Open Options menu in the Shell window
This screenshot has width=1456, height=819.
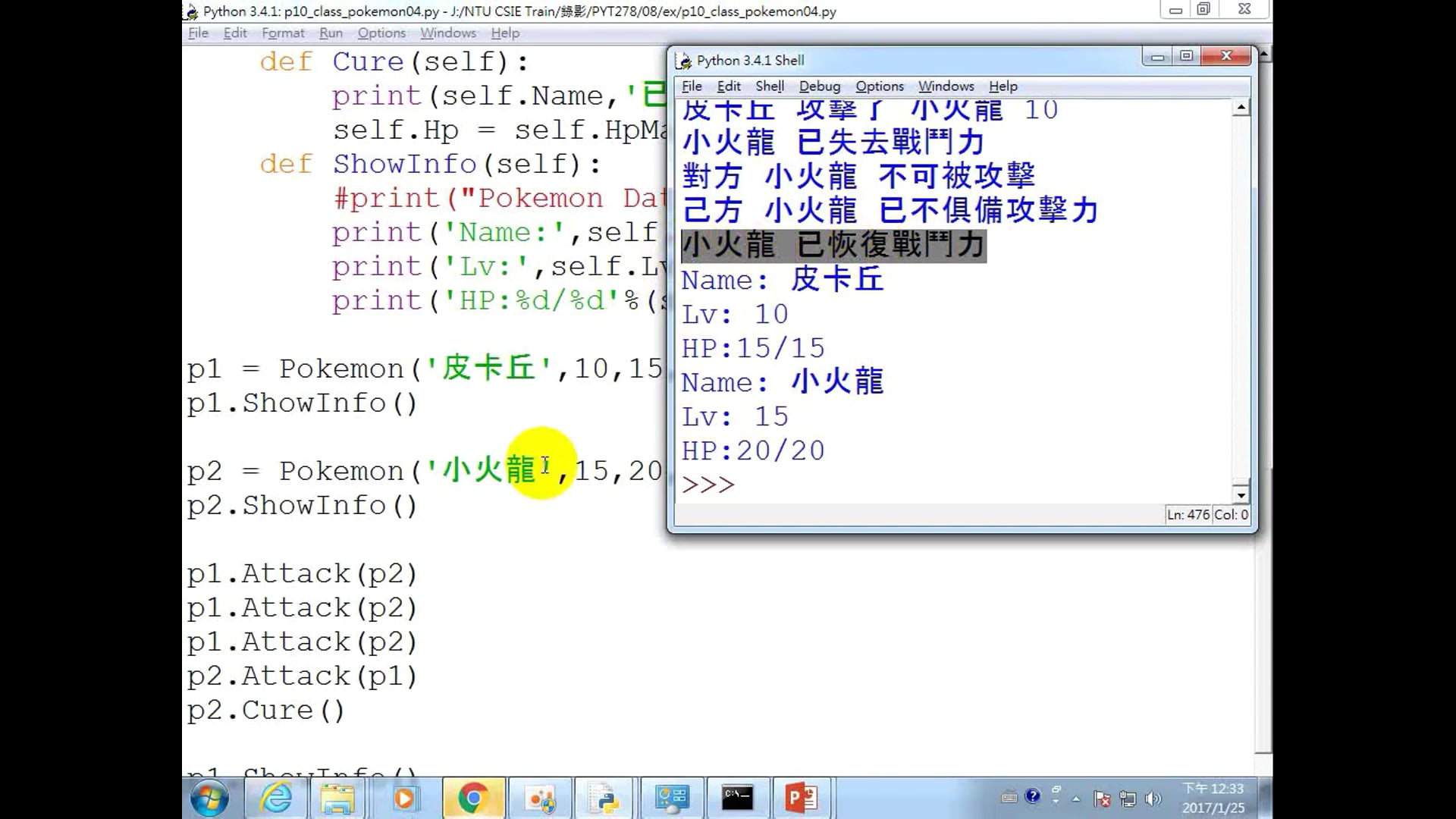pyautogui.click(x=880, y=86)
